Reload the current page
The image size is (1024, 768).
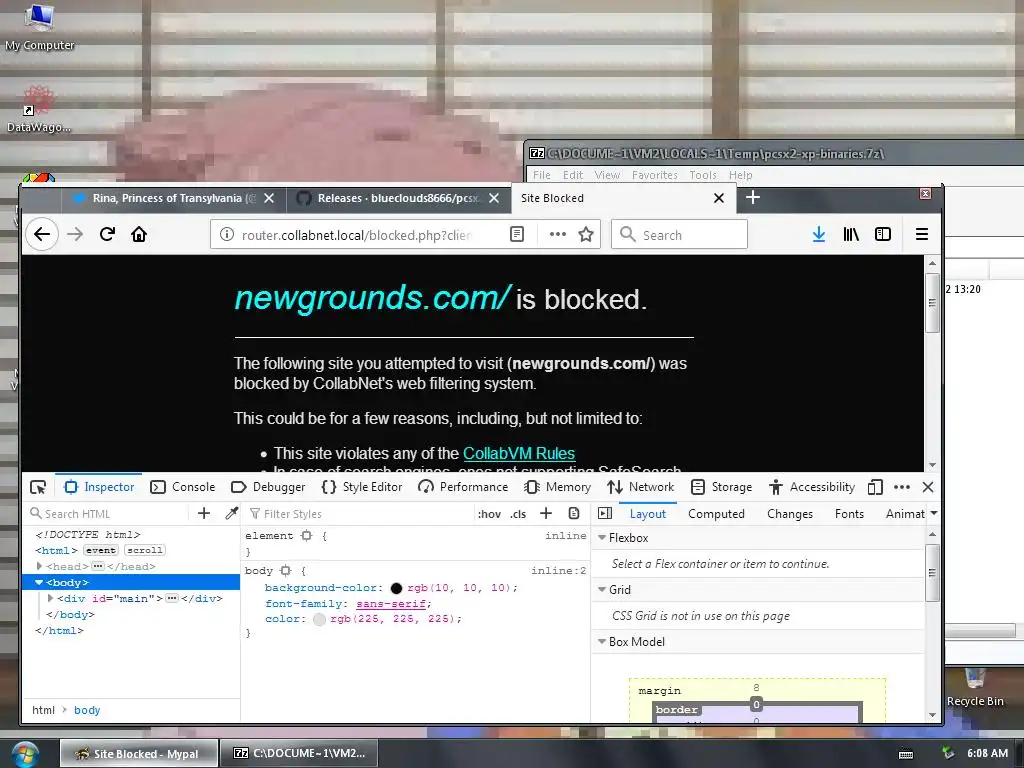click(107, 234)
